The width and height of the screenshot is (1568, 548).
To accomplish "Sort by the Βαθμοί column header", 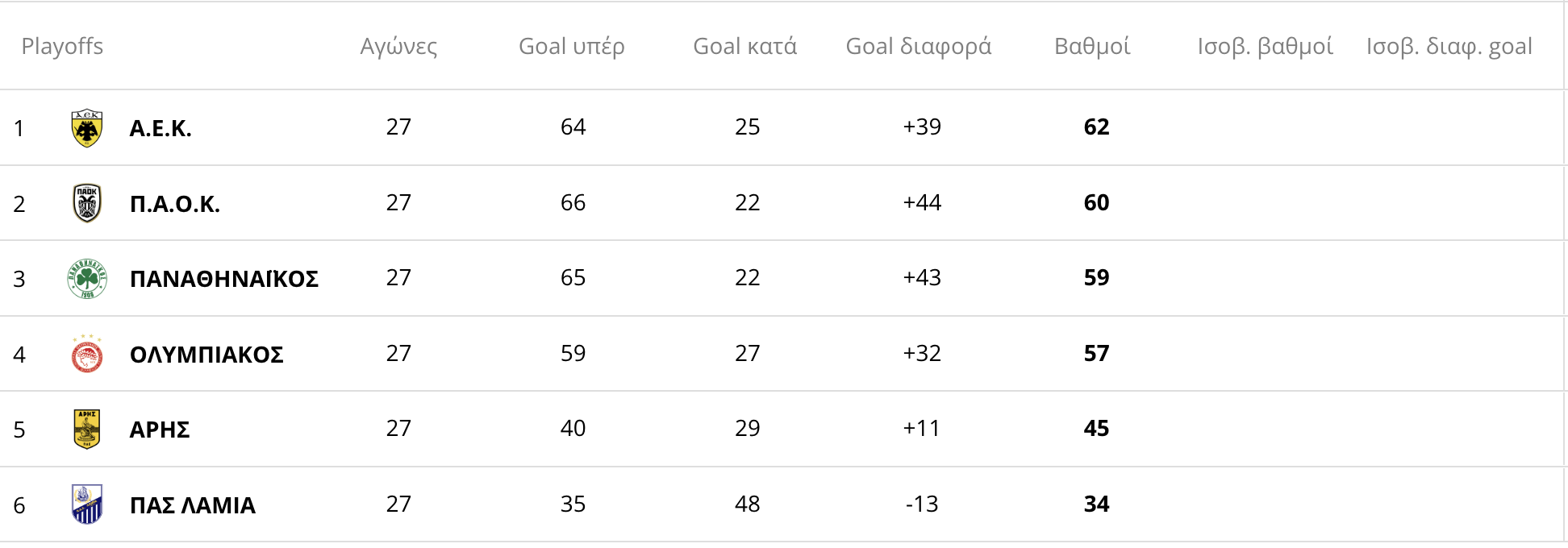I will 1093,47.
